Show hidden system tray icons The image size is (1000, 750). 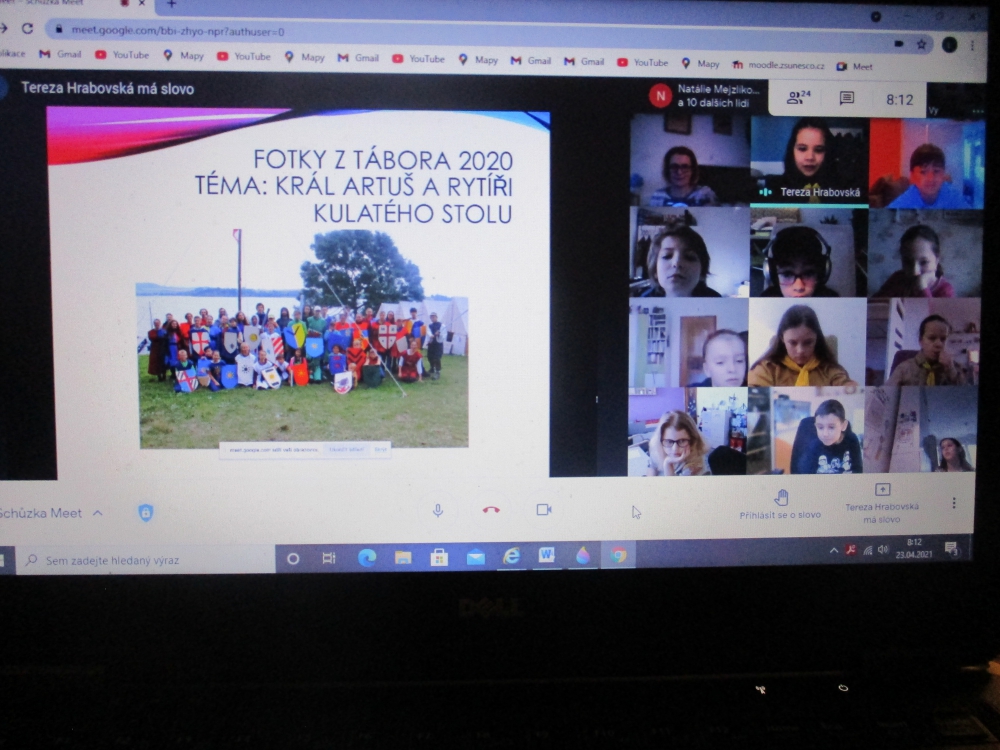(834, 550)
